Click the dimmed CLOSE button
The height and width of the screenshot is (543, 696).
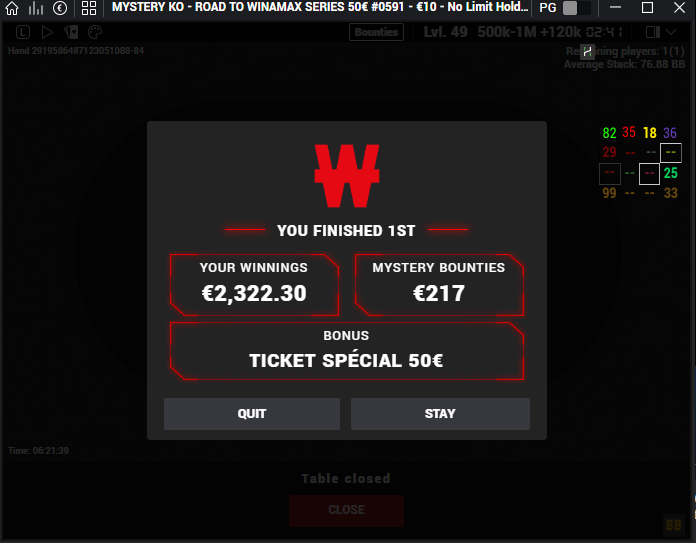[x=346, y=510]
